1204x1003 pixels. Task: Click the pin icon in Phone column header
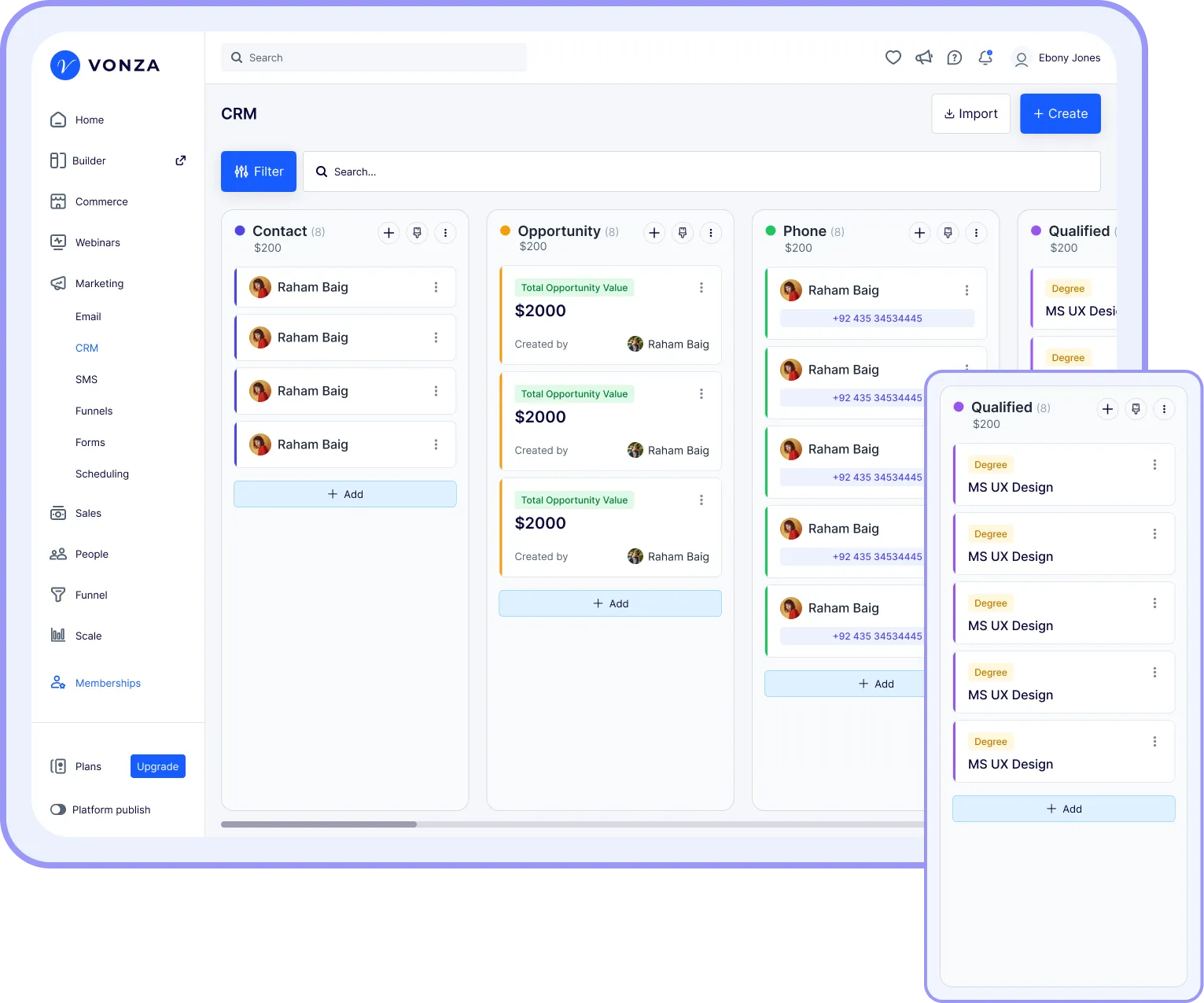[948, 233]
